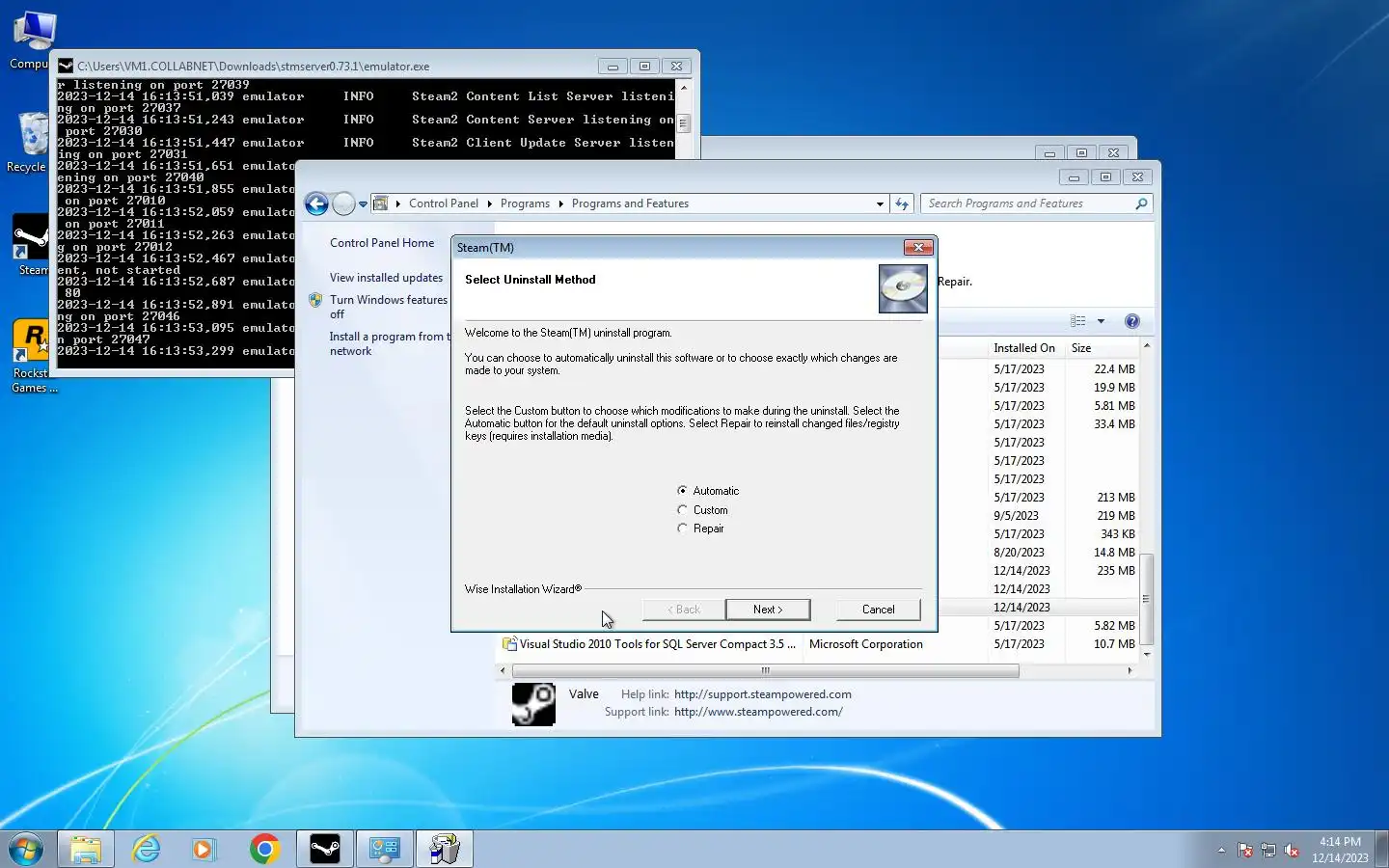Open Google Chrome from the taskbar
The width and height of the screenshot is (1389, 868).
click(264, 850)
